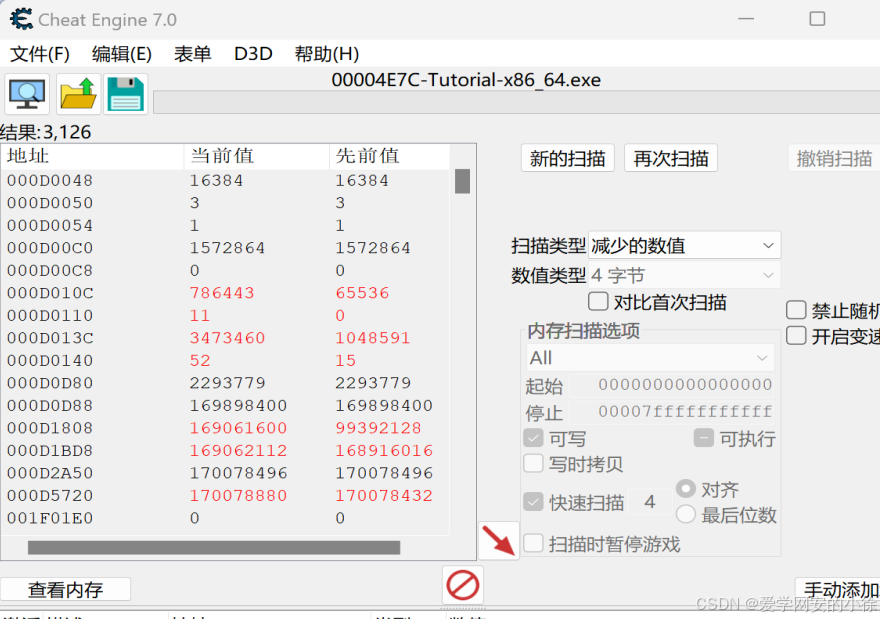
Task: Select result row address 000D0D88
Action: (x=225, y=405)
